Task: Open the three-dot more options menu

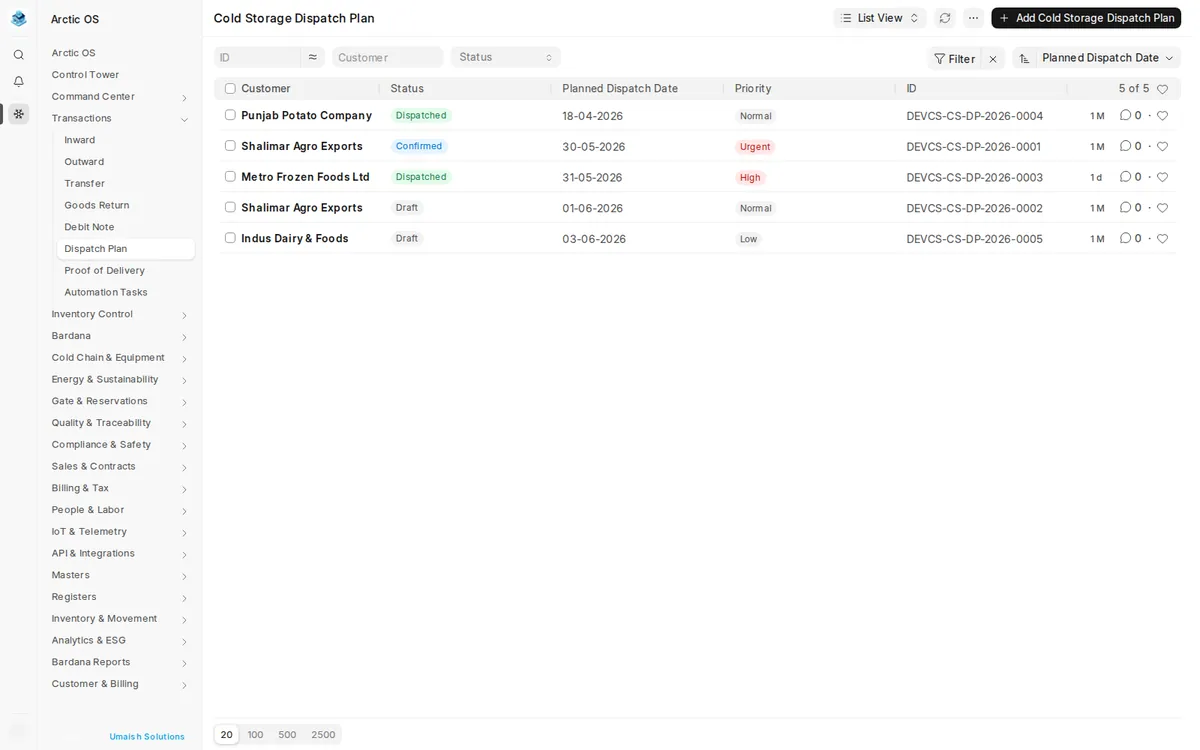Action: coord(973,18)
